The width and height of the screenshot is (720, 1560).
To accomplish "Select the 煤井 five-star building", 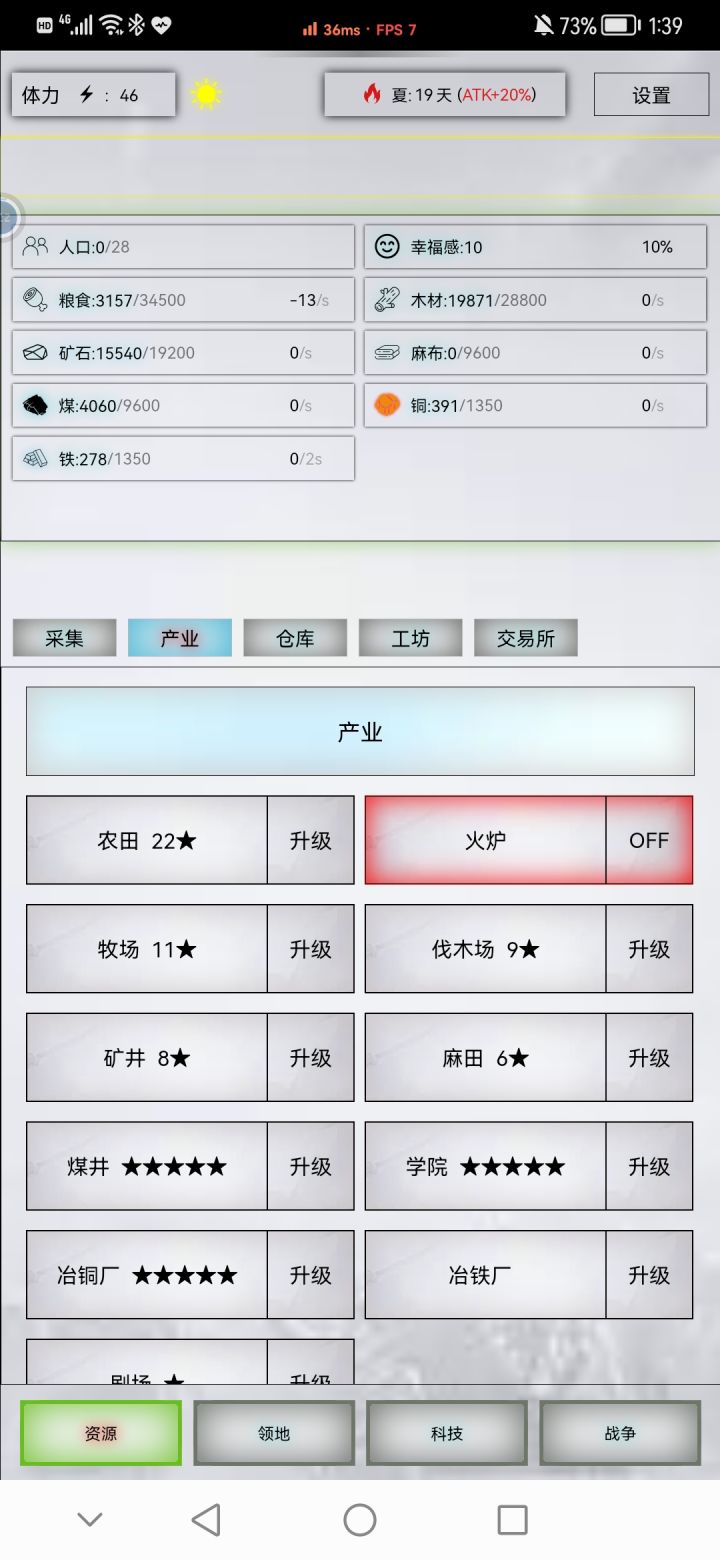I will (147, 1166).
